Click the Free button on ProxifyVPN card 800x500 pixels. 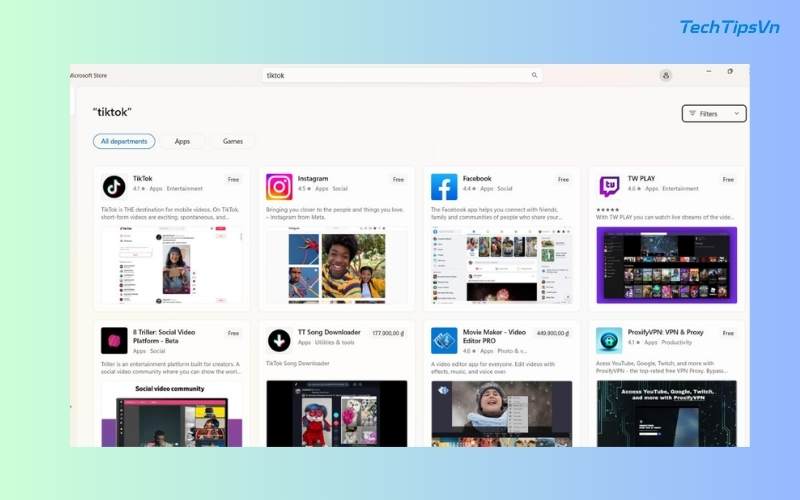click(x=728, y=333)
